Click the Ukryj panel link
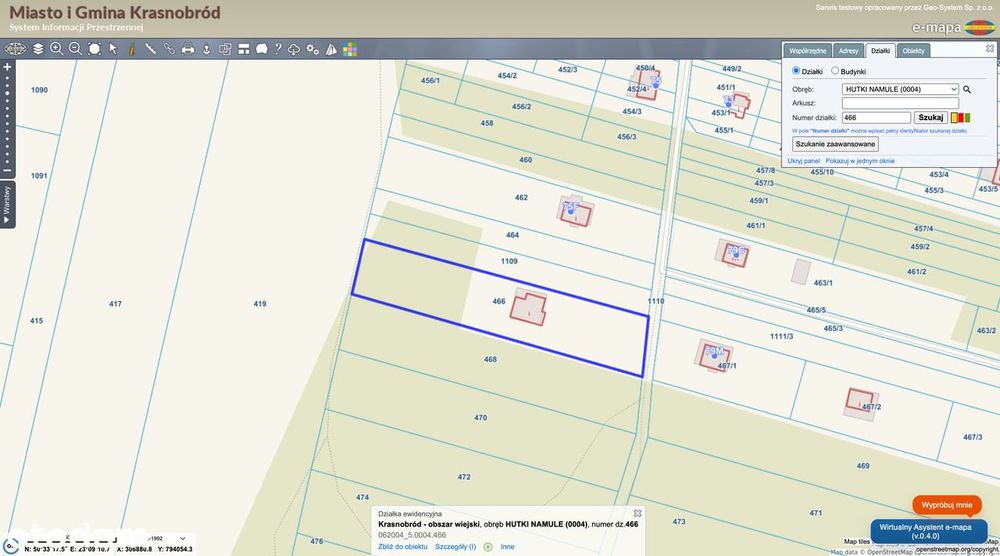 point(804,161)
